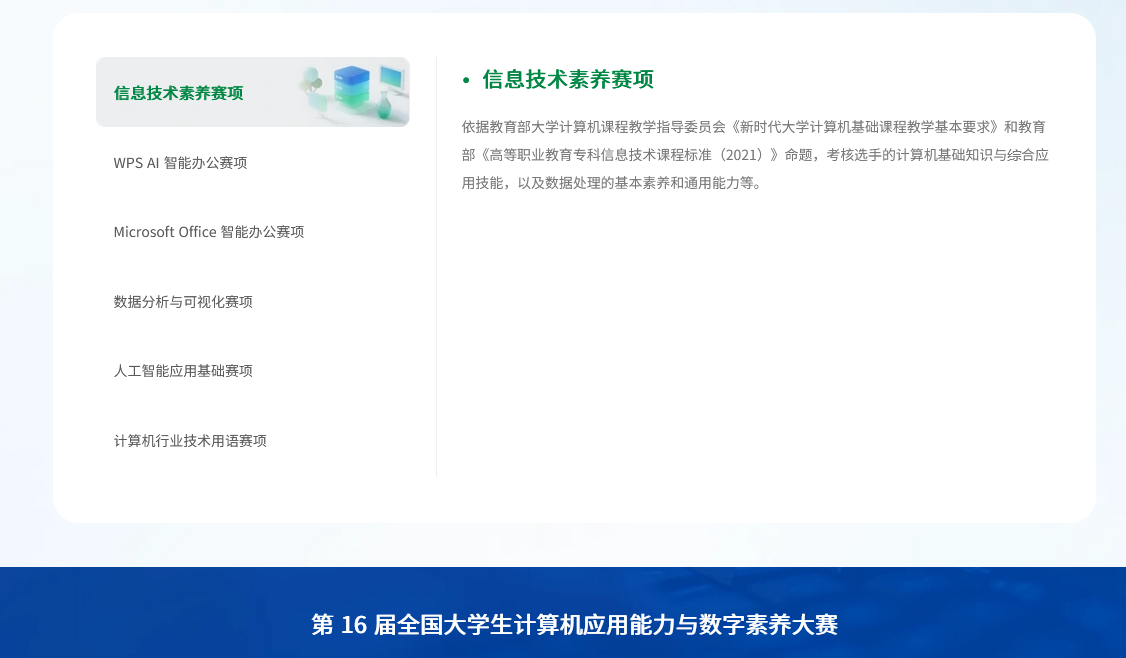Click the stacked server blocks icon

coord(351,87)
